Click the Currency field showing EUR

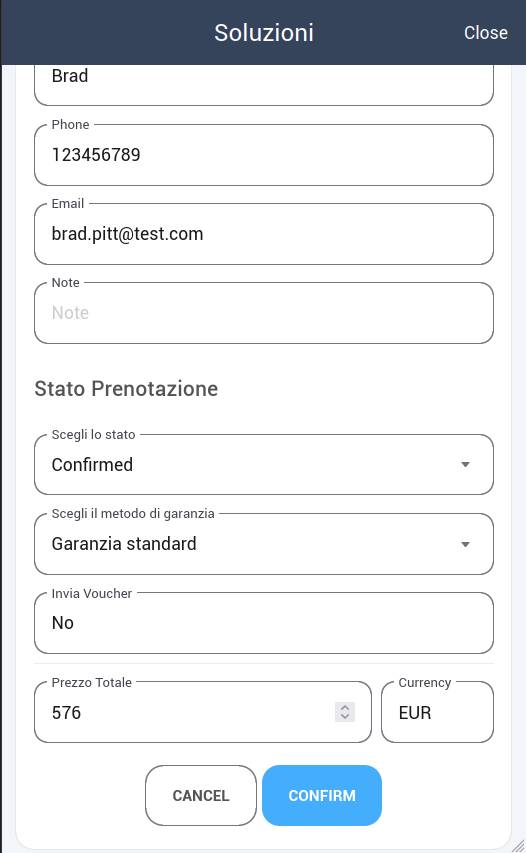437,712
